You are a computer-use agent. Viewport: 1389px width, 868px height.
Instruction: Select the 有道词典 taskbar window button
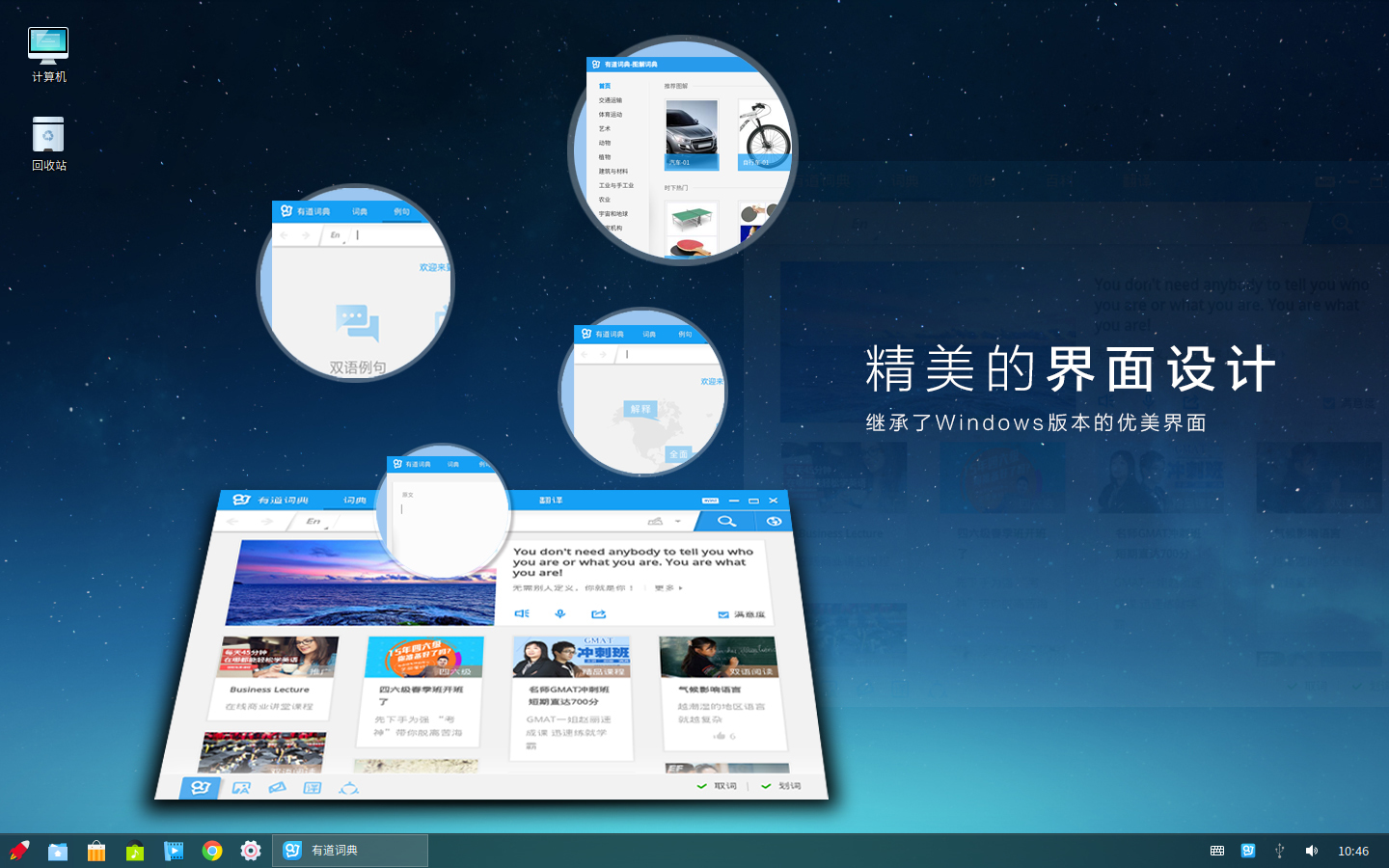click(x=350, y=851)
